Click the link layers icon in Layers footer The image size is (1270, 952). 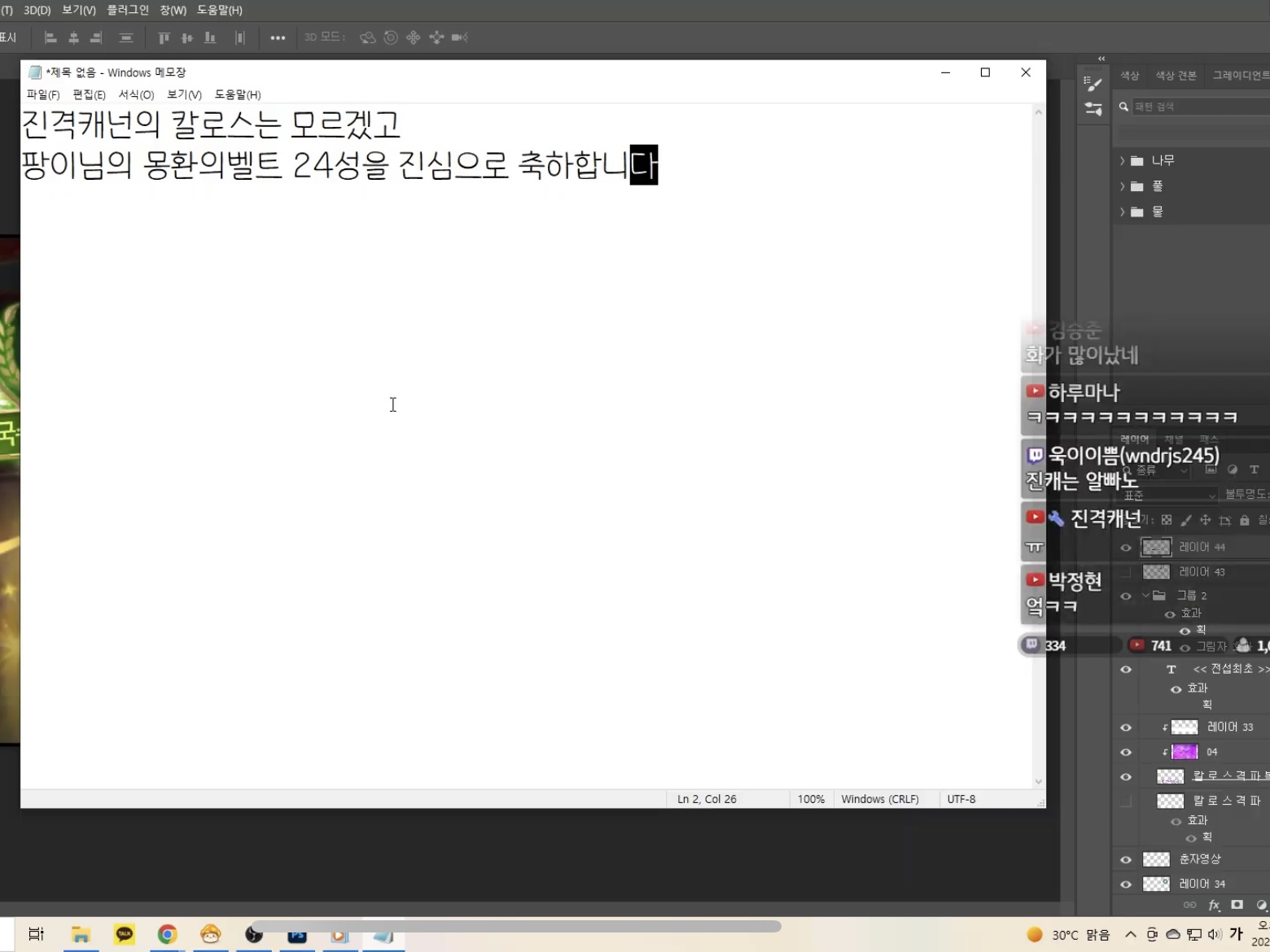coord(1189,905)
